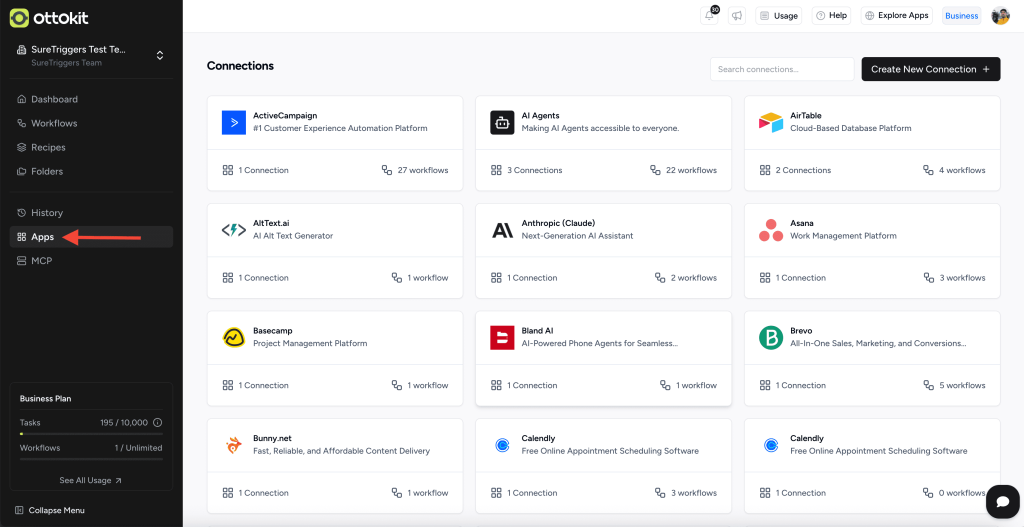Click the Search connections input field

[x=781, y=69]
